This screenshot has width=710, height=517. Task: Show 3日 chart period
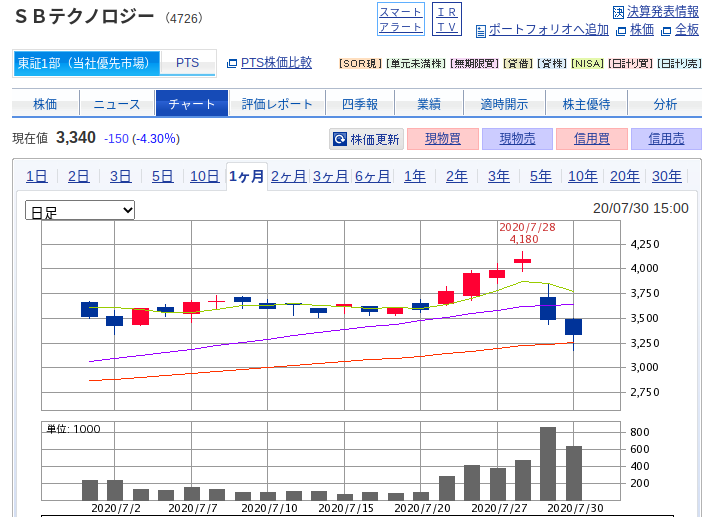(120, 176)
